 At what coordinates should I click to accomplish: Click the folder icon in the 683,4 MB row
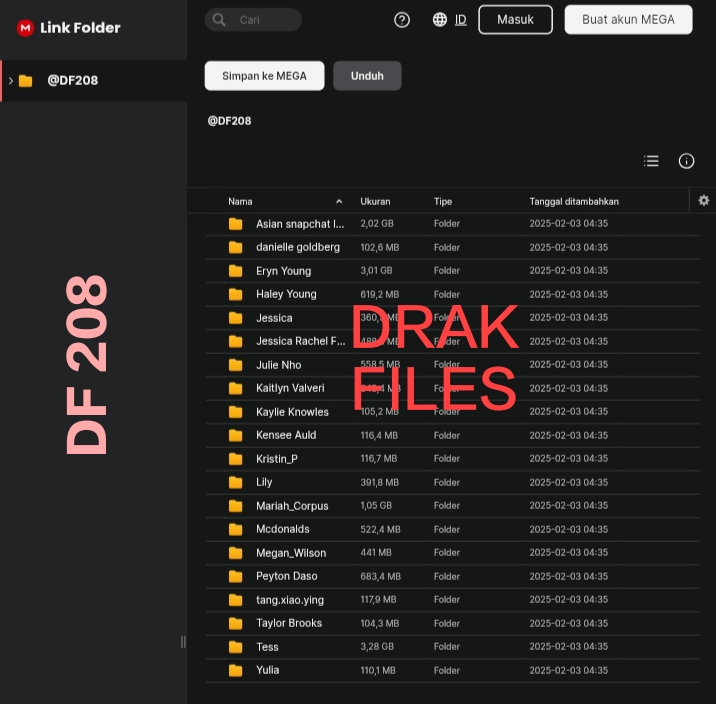coord(236,577)
